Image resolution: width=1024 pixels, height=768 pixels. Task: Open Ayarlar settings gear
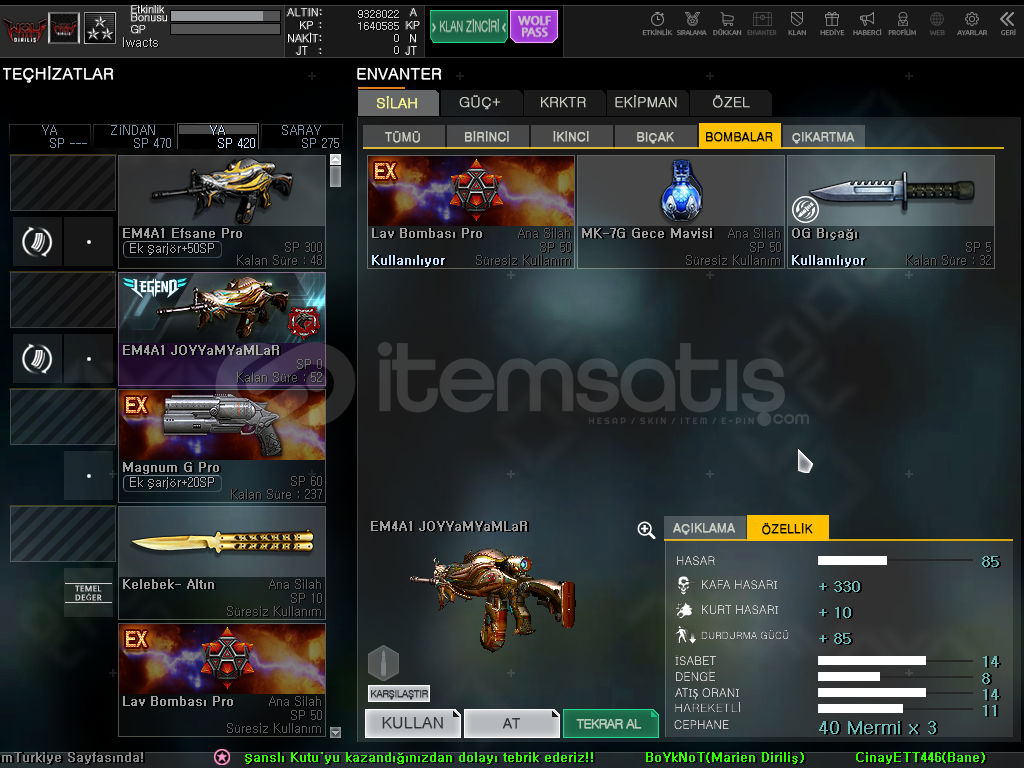coord(971,23)
